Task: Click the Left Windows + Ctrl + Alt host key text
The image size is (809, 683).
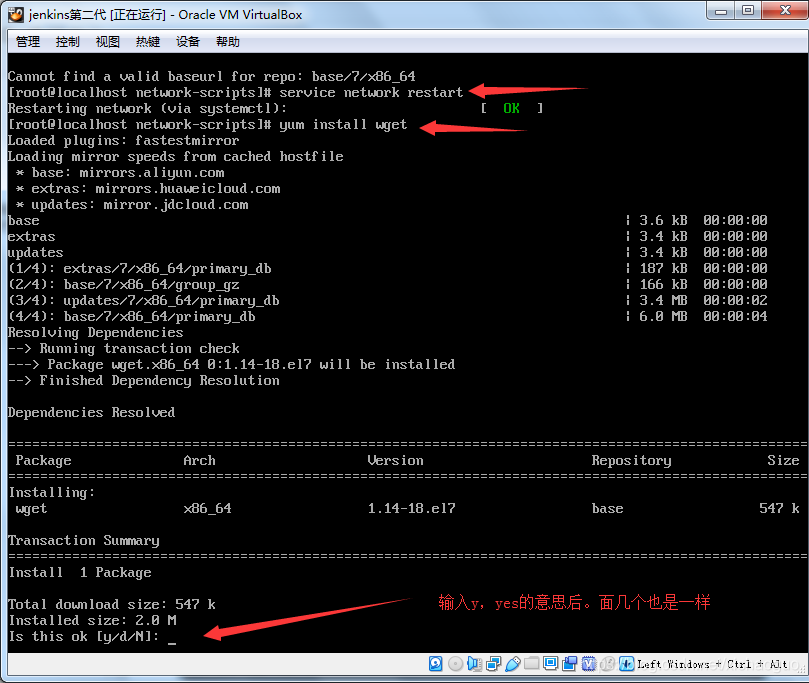Action: tap(712, 664)
